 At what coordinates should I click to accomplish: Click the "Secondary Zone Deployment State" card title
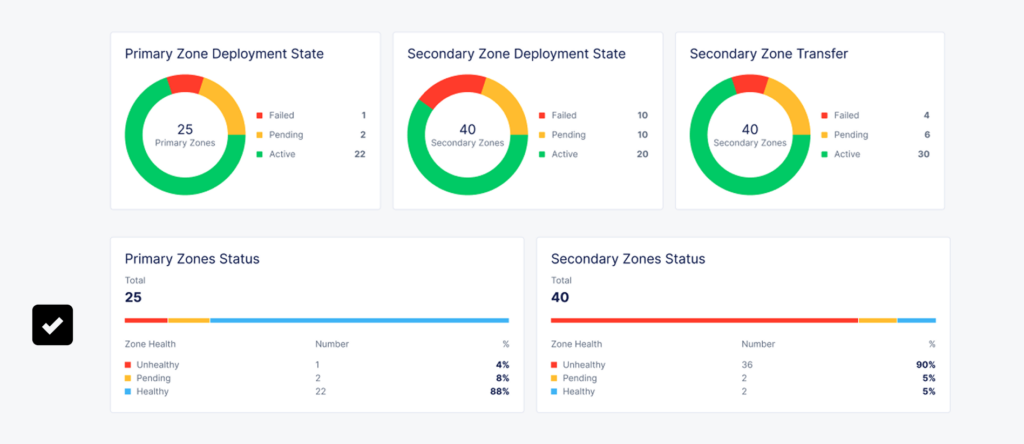click(x=517, y=54)
